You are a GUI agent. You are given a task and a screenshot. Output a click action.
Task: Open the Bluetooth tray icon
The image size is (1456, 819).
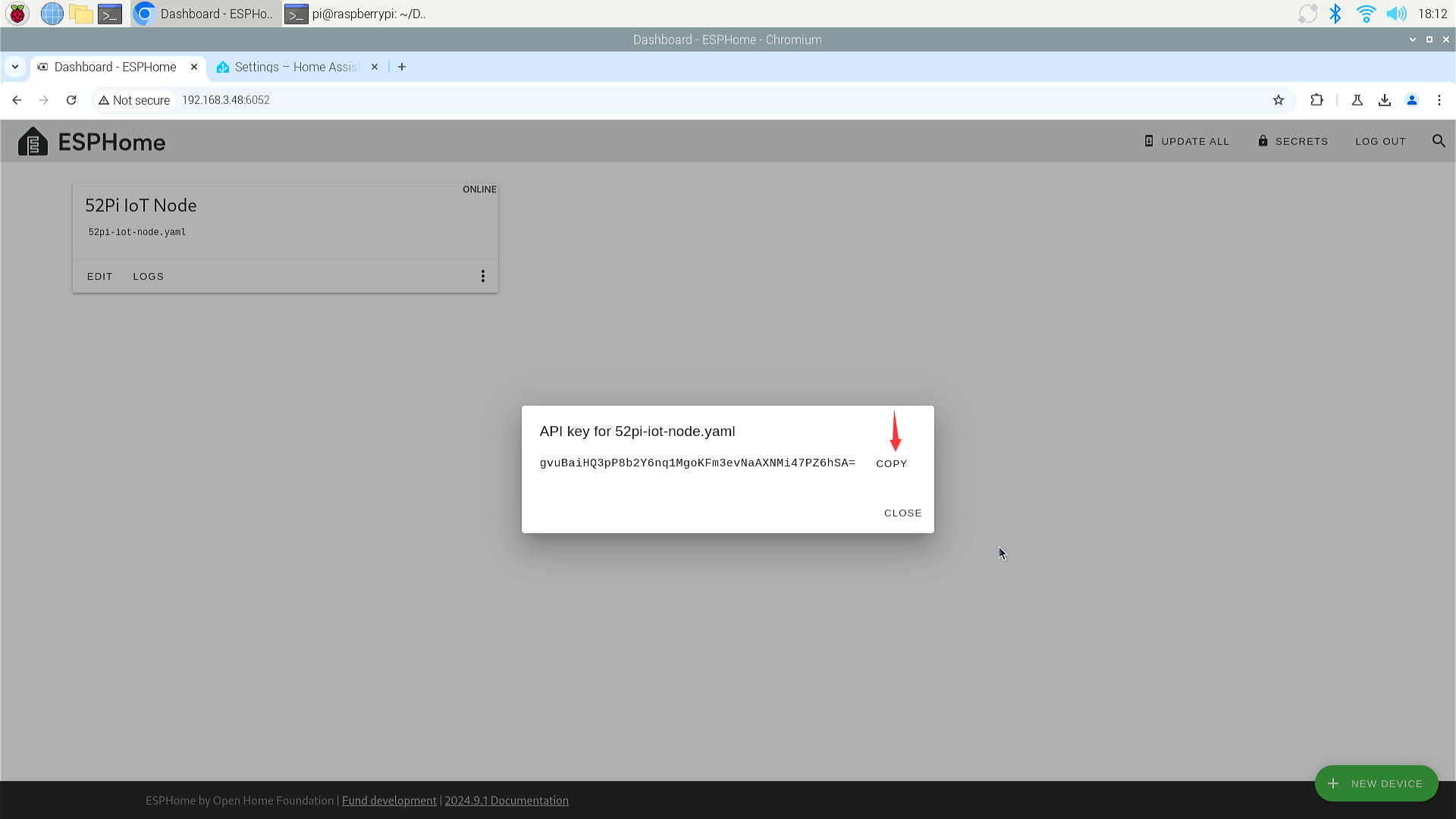(1335, 14)
